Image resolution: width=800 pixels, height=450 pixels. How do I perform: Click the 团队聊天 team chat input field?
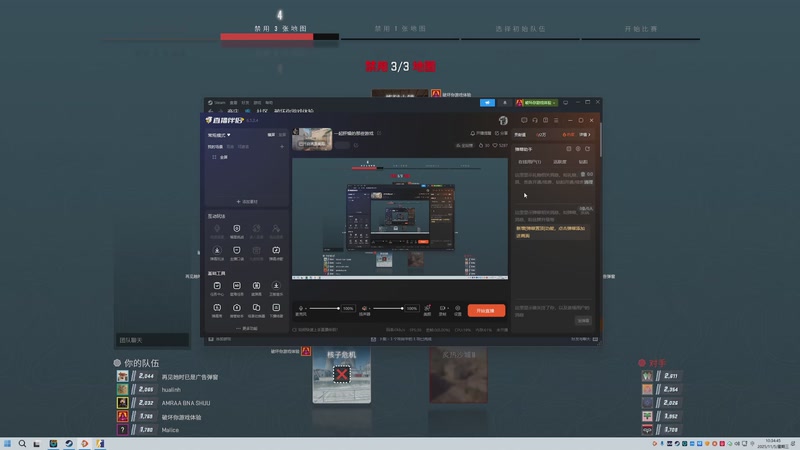point(153,340)
